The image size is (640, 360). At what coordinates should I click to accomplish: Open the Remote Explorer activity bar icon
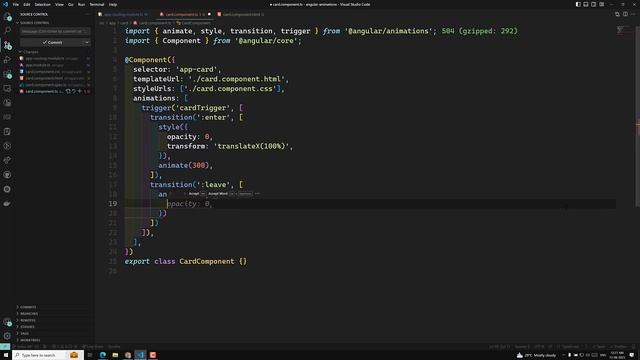click(x=7, y=88)
